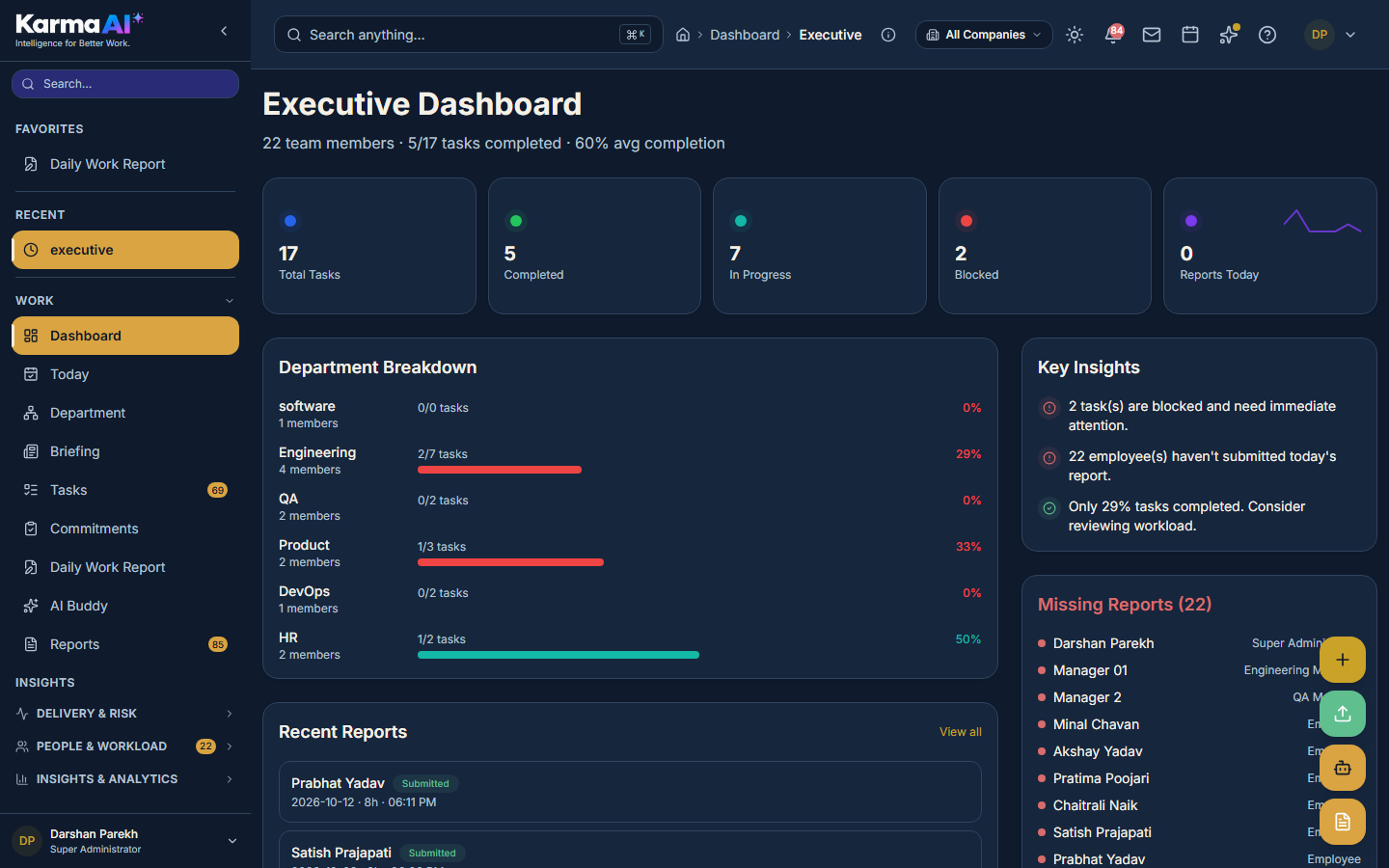Open the help question mark icon
Image resolution: width=1389 pixels, height=868 pixels.
click(x=1267, y=35)
